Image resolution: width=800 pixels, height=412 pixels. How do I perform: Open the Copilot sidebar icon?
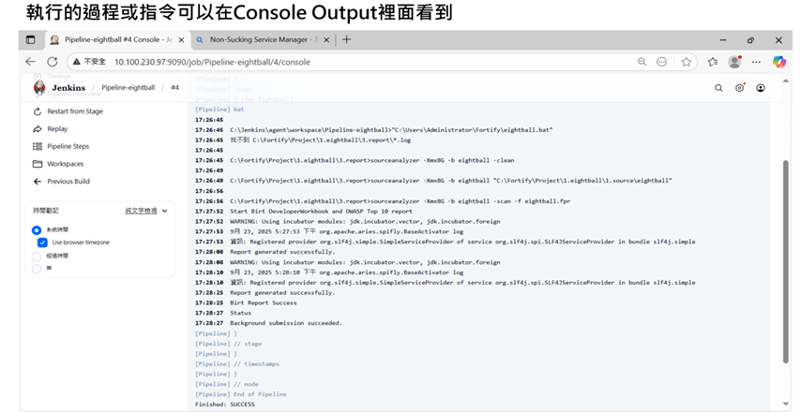(779, 62)
